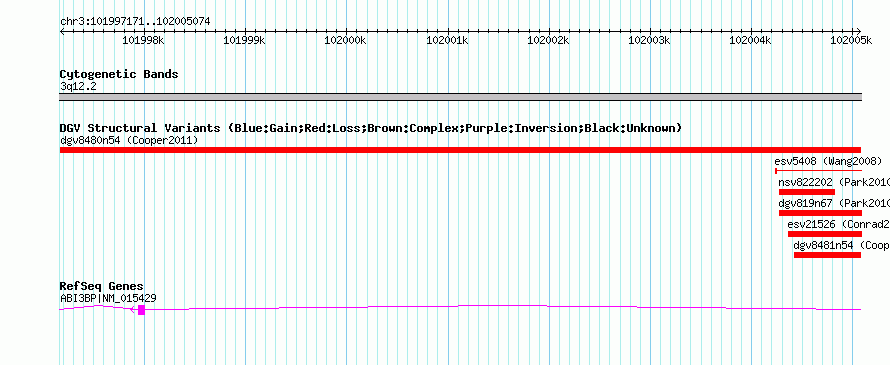890x365 pixels.
Task: Select the red bar under nsv822202
Action: pos(807,192)
